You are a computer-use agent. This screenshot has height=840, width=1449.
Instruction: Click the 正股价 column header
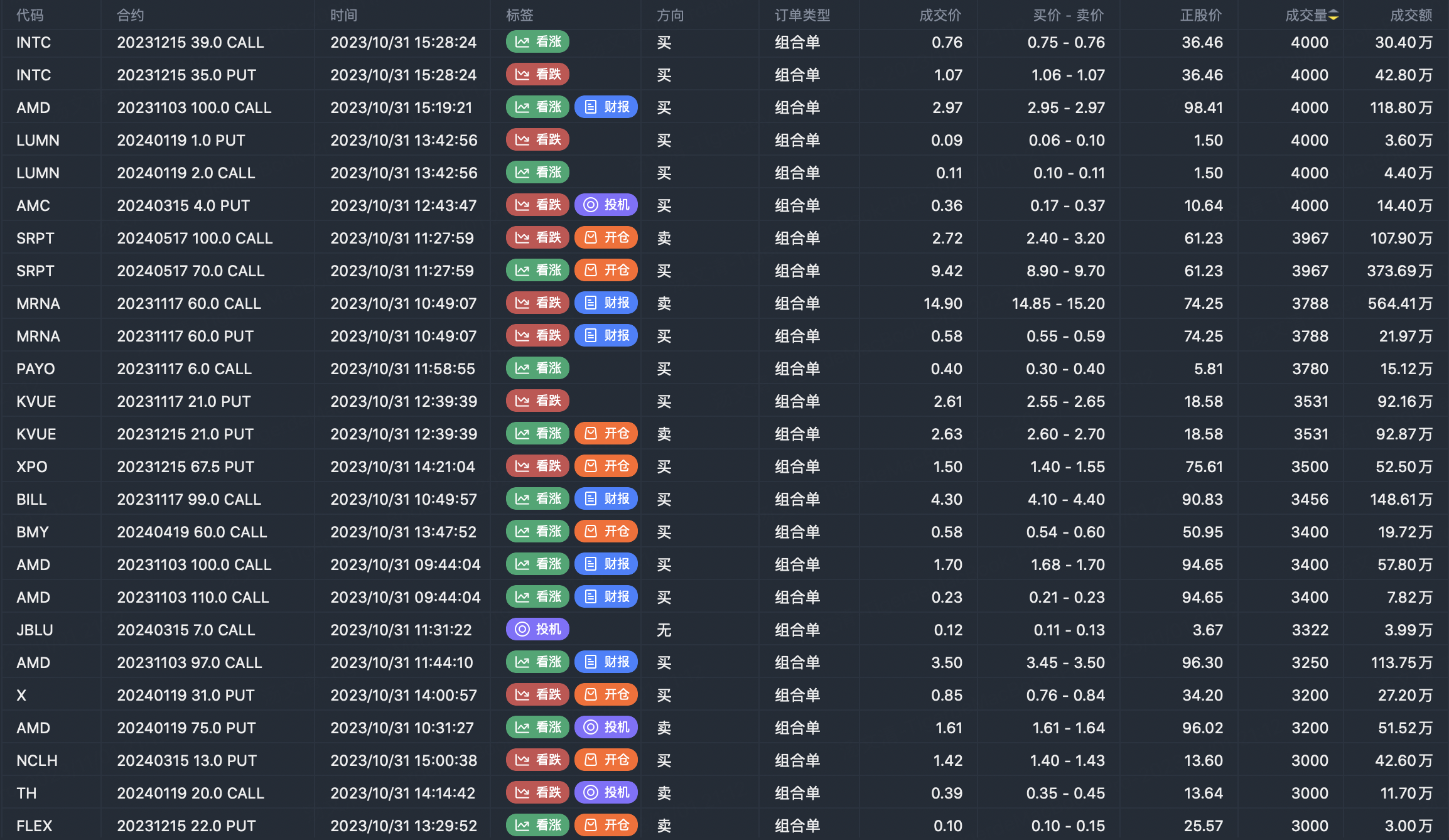click(x=1201, y=15)
